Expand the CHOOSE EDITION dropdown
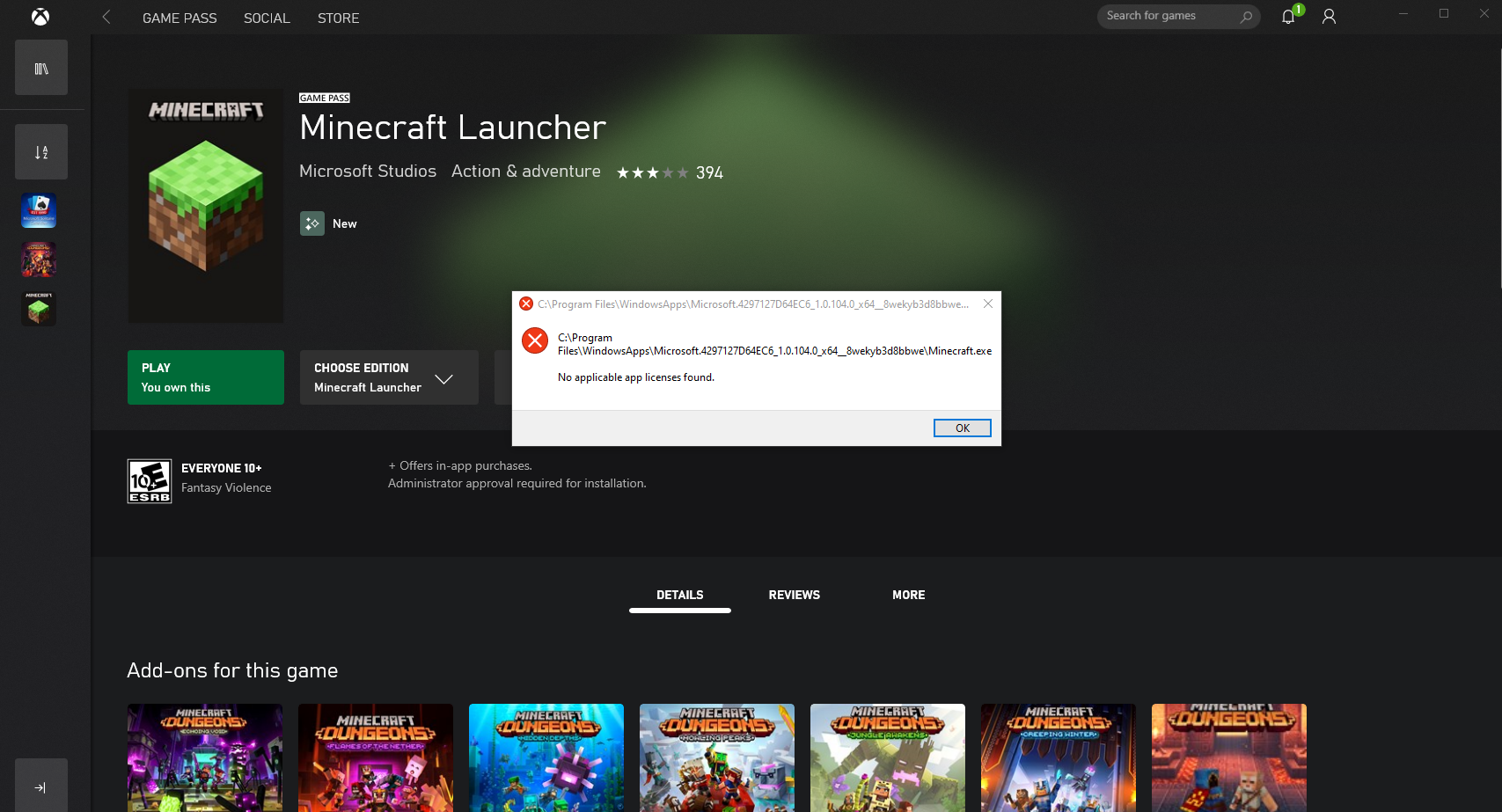This screenshot has width=1502, height=812. pyautogui.click(x=389, y=377)
